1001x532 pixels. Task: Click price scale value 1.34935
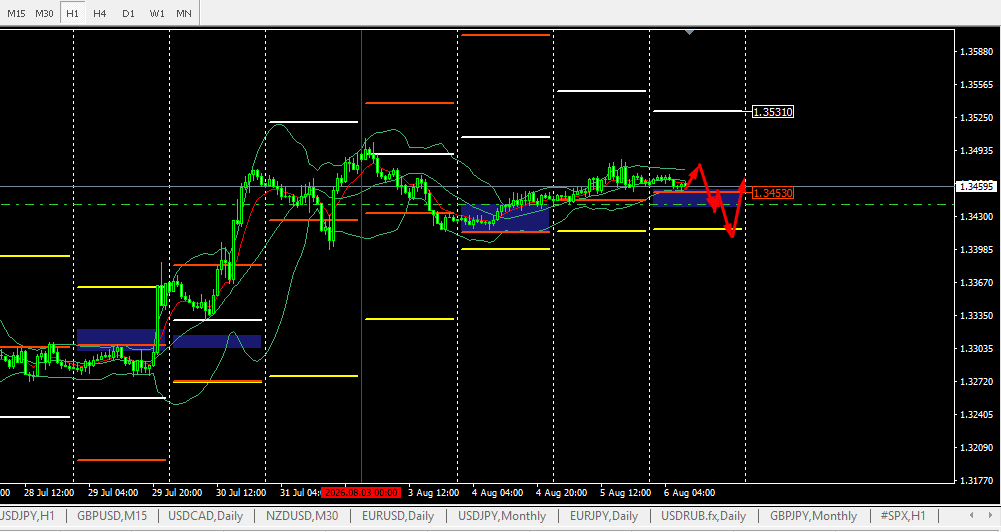click(977, 151)
